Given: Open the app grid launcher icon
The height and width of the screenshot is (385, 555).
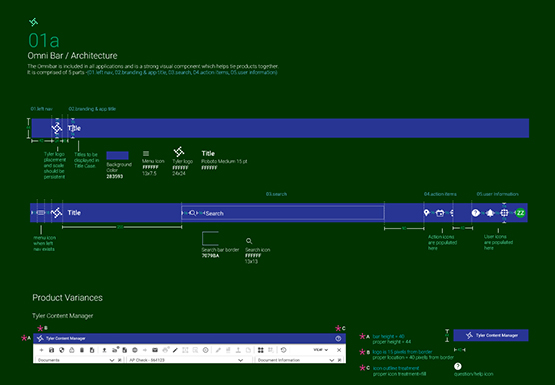Looking at the screenshot, I should coord(504,213).
